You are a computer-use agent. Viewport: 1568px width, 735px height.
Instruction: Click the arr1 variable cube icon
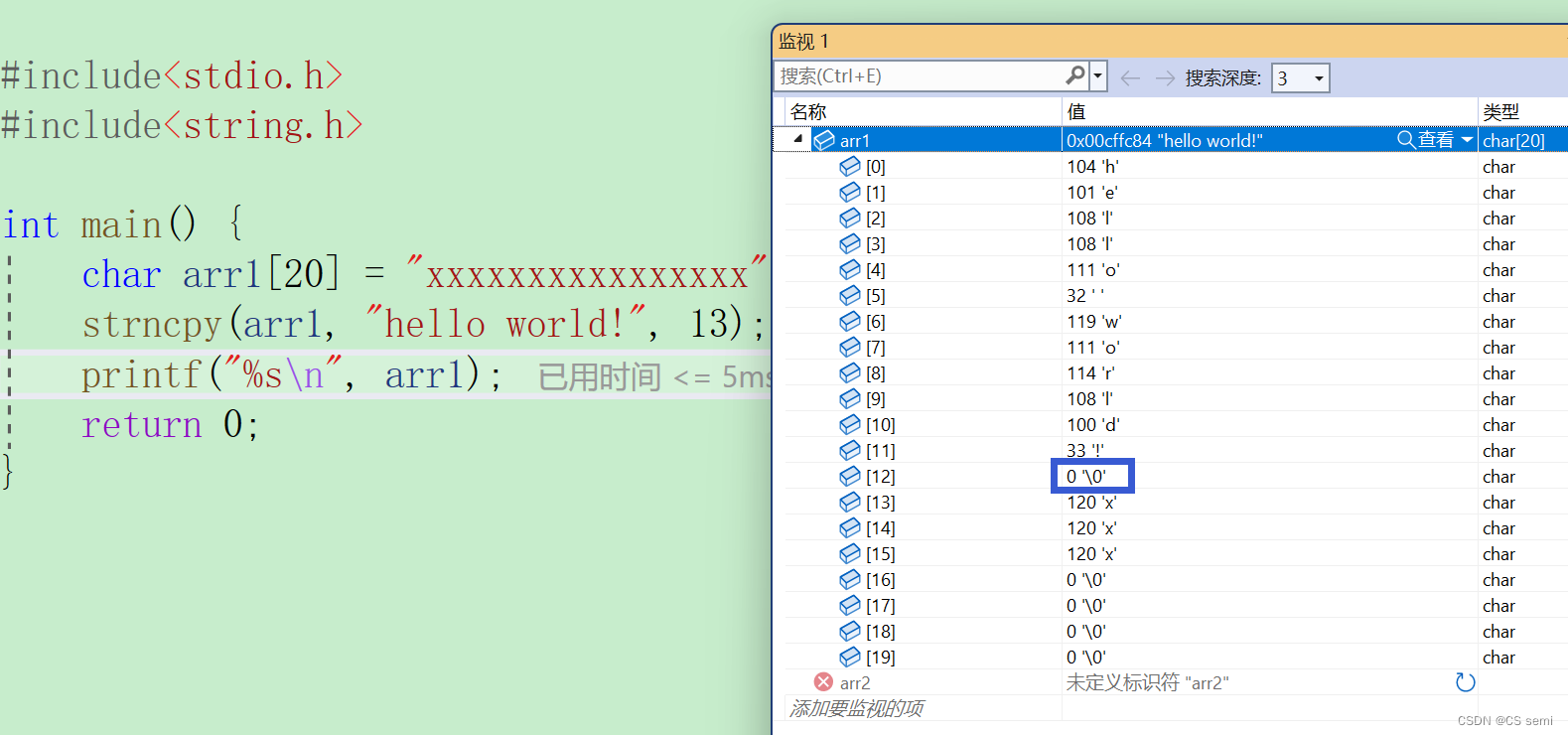[x=824, y=140]
